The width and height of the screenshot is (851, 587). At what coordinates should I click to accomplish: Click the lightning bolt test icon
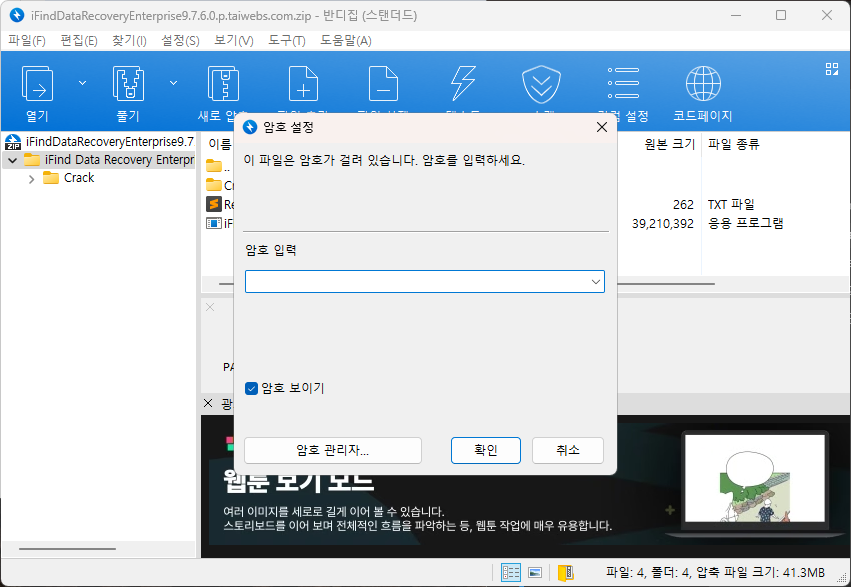463,84
